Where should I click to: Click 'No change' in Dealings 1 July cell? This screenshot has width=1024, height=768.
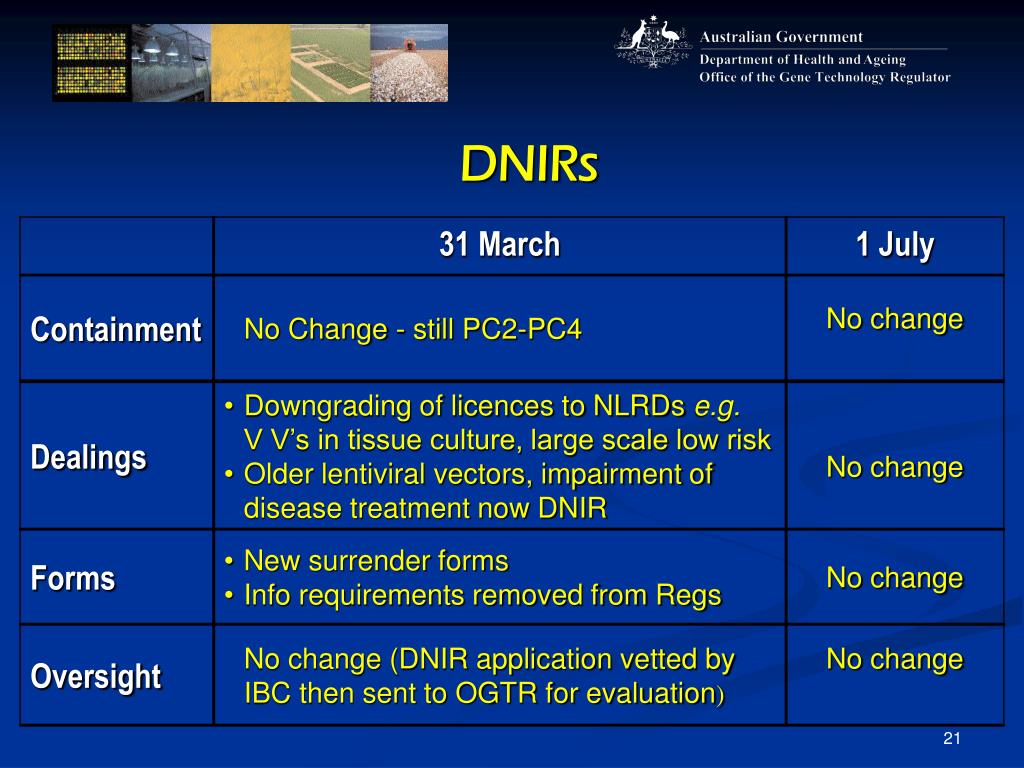click(895, 468)
